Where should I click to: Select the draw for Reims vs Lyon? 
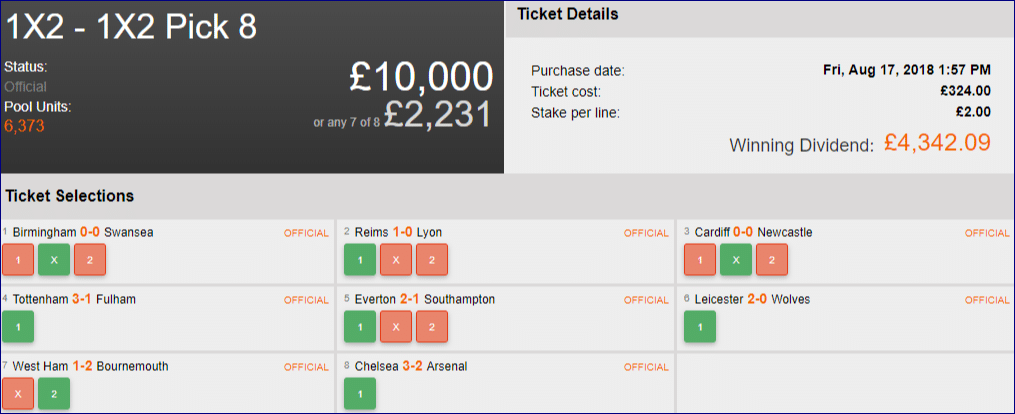pos(396,259)
